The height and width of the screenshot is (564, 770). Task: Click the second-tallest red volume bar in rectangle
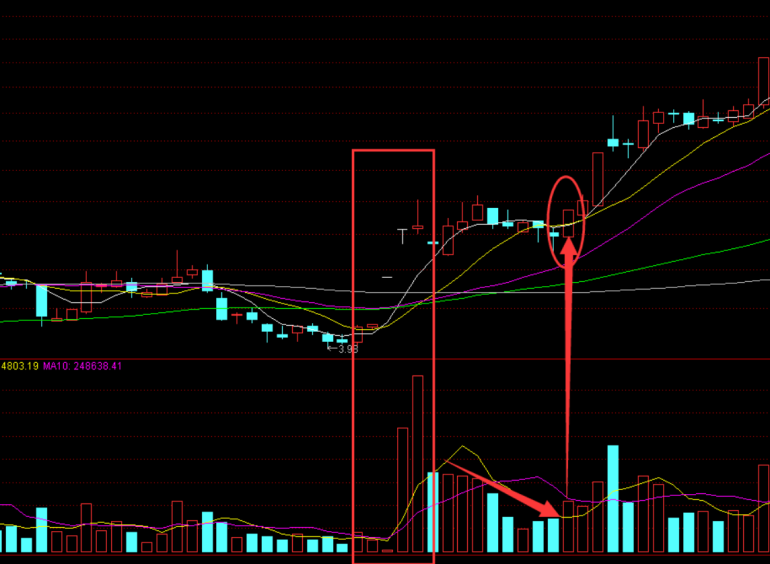[403, 490]
